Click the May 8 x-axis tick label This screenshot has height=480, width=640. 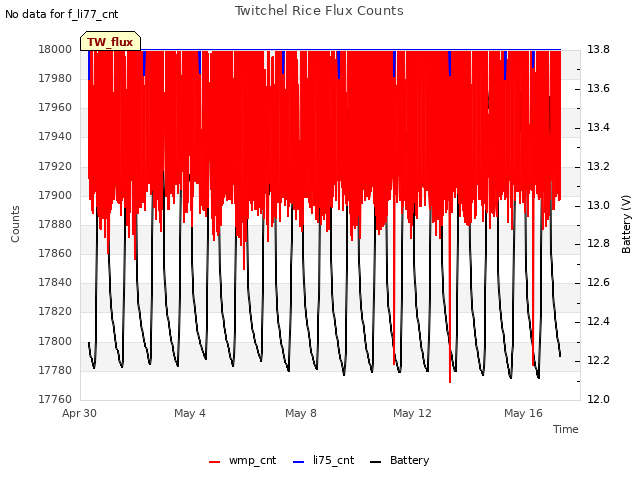pyautogui.click(x=301, y=413)
